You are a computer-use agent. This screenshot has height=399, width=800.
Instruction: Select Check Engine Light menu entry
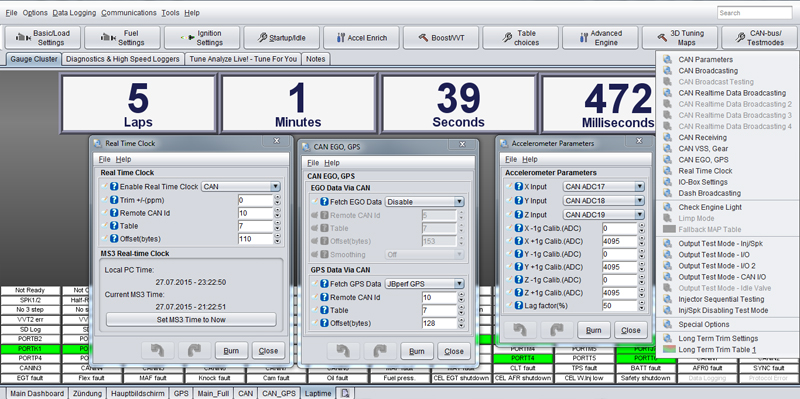710,207
